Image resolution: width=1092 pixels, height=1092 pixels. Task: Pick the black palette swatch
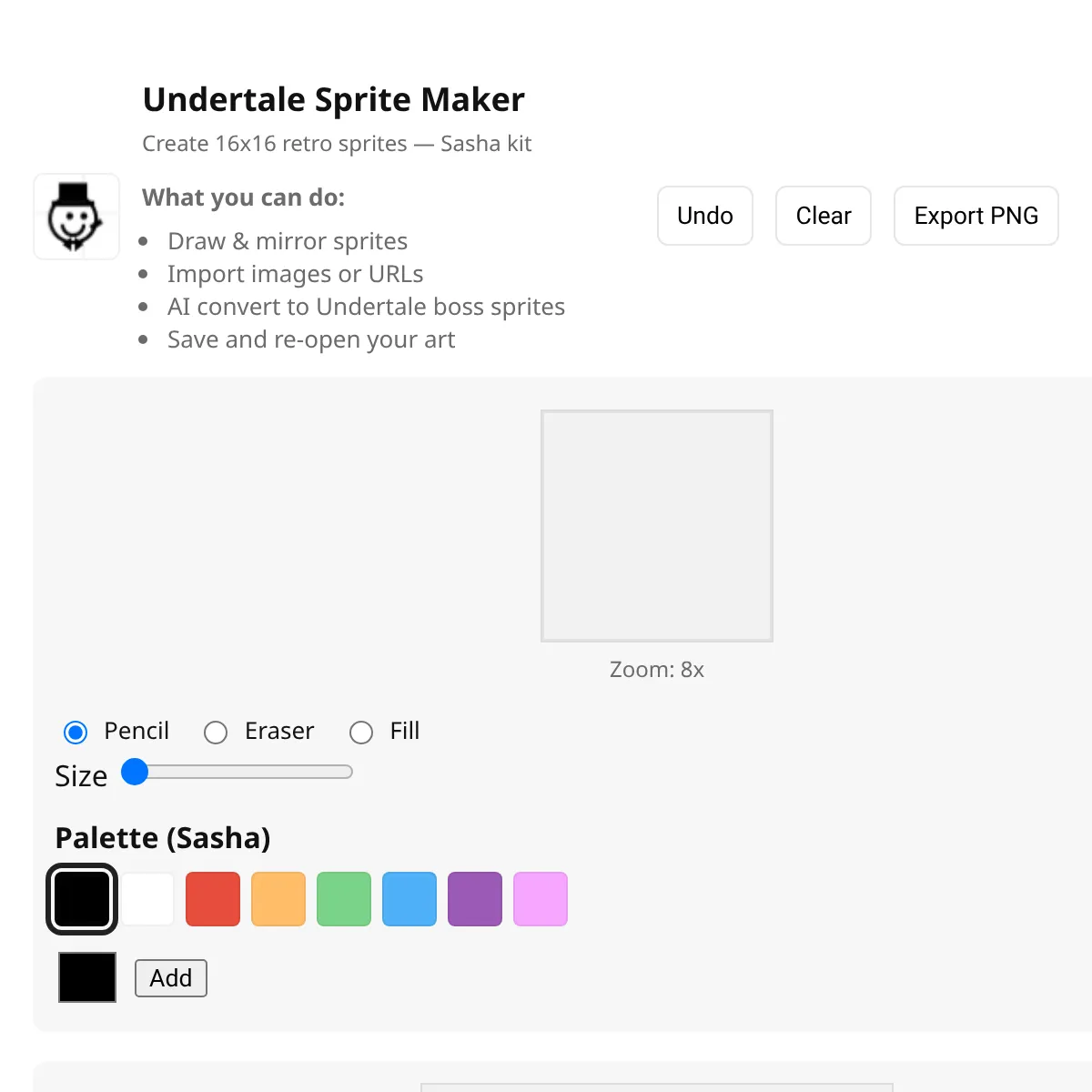coord(82,899)
